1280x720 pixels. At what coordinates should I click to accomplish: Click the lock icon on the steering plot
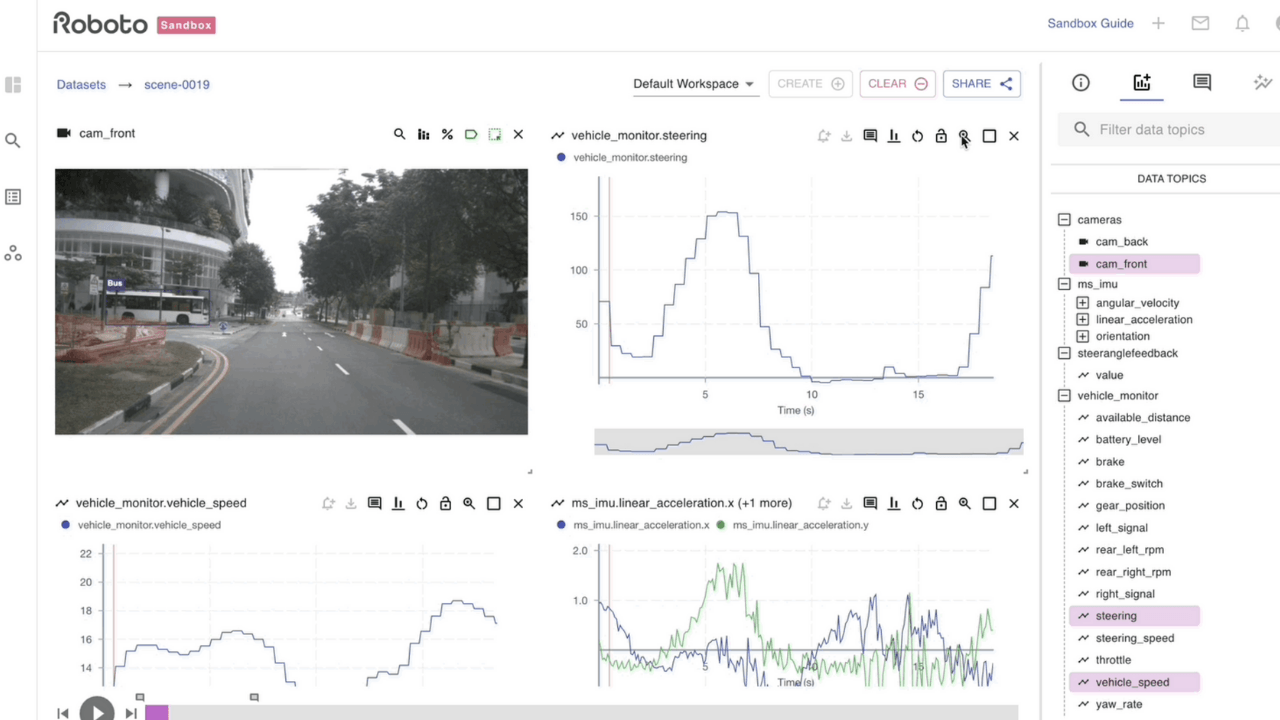pos(941,136)
